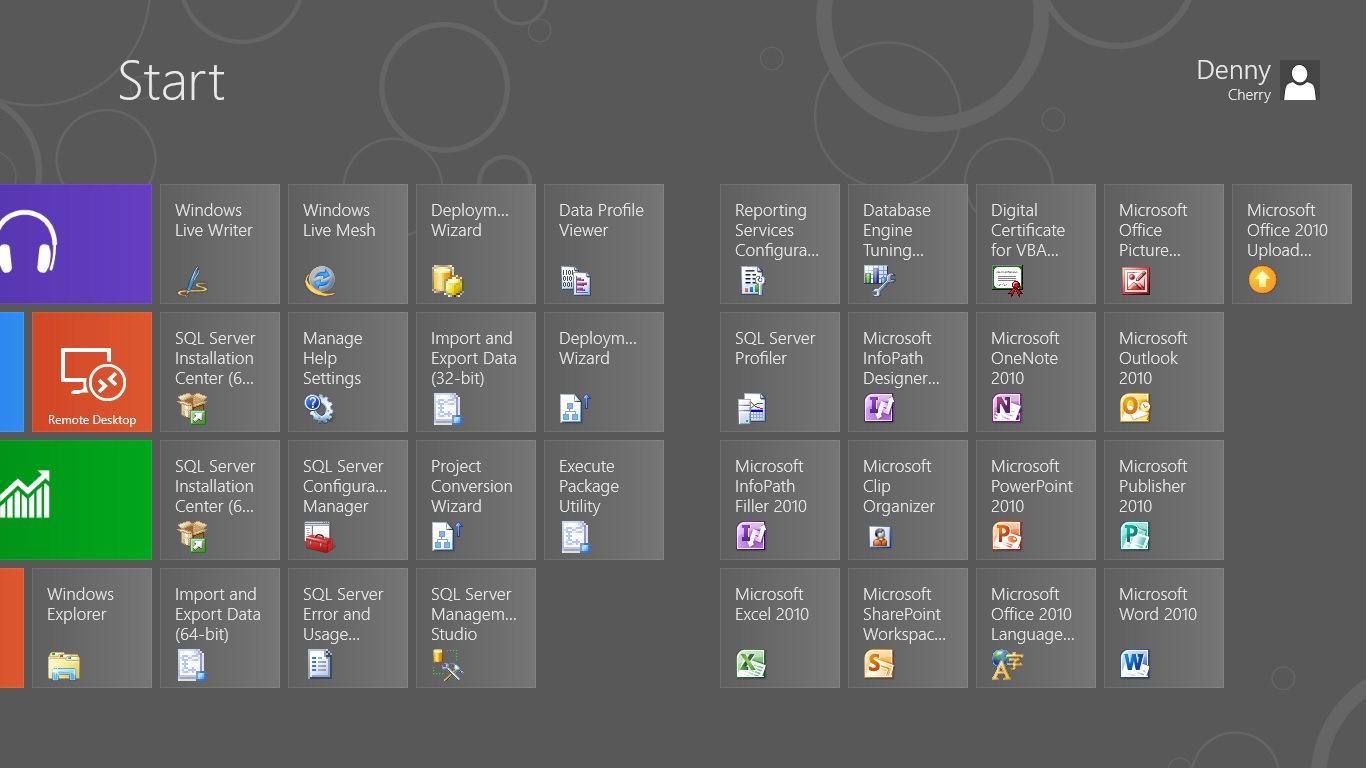
Task: Open Microsoft Publisher 2010
Action: 1164,500
